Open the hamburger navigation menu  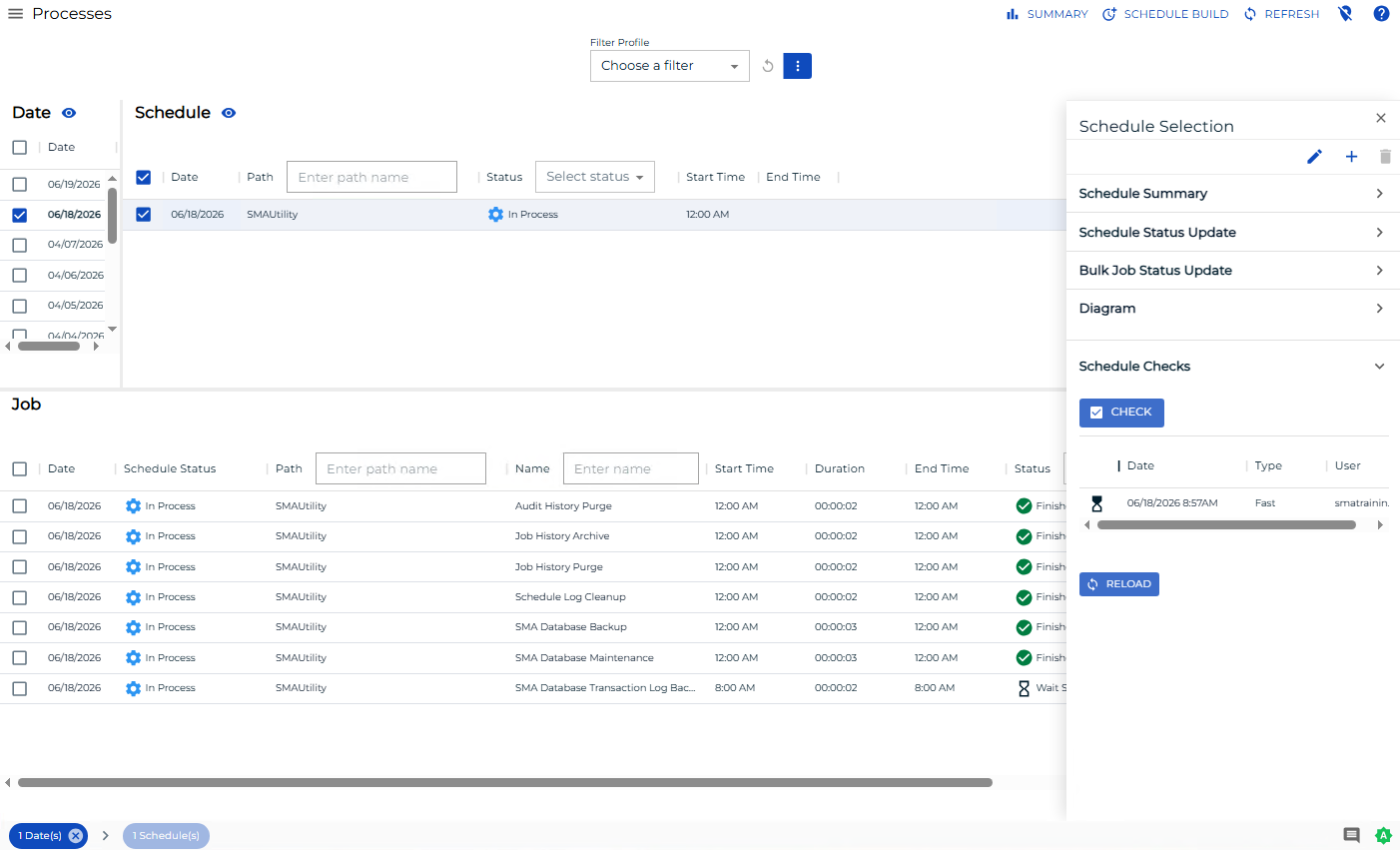pyautogui.click(x=15, y=14)
